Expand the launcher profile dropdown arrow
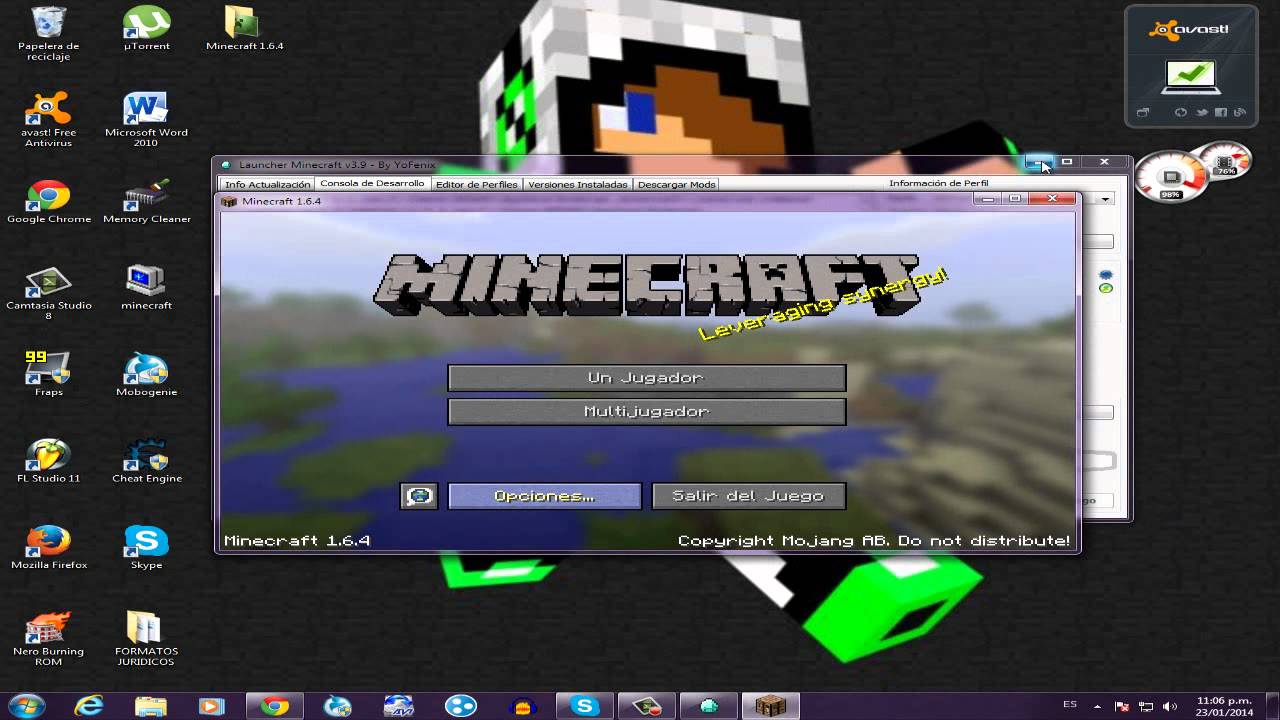1280x720 pixels. (1105, 199)
